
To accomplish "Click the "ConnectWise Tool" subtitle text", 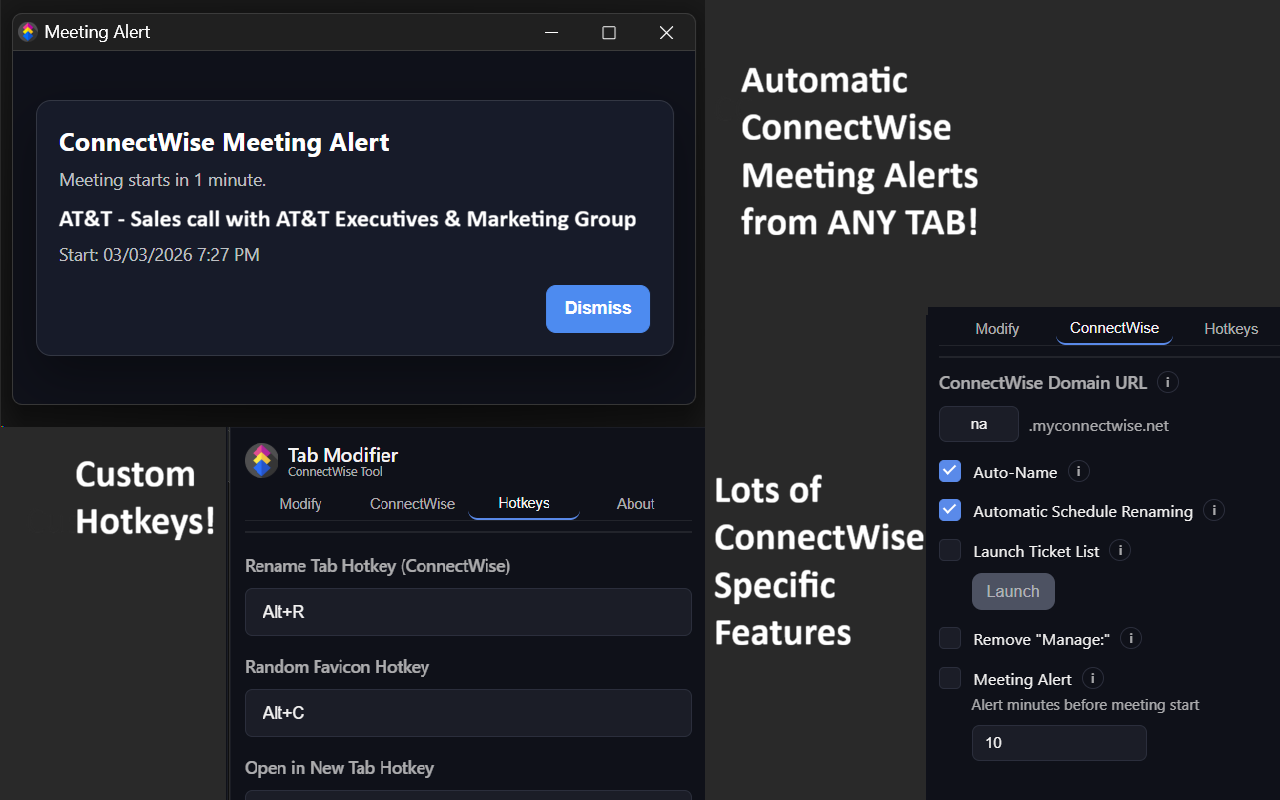I will (x=335, y=472).
